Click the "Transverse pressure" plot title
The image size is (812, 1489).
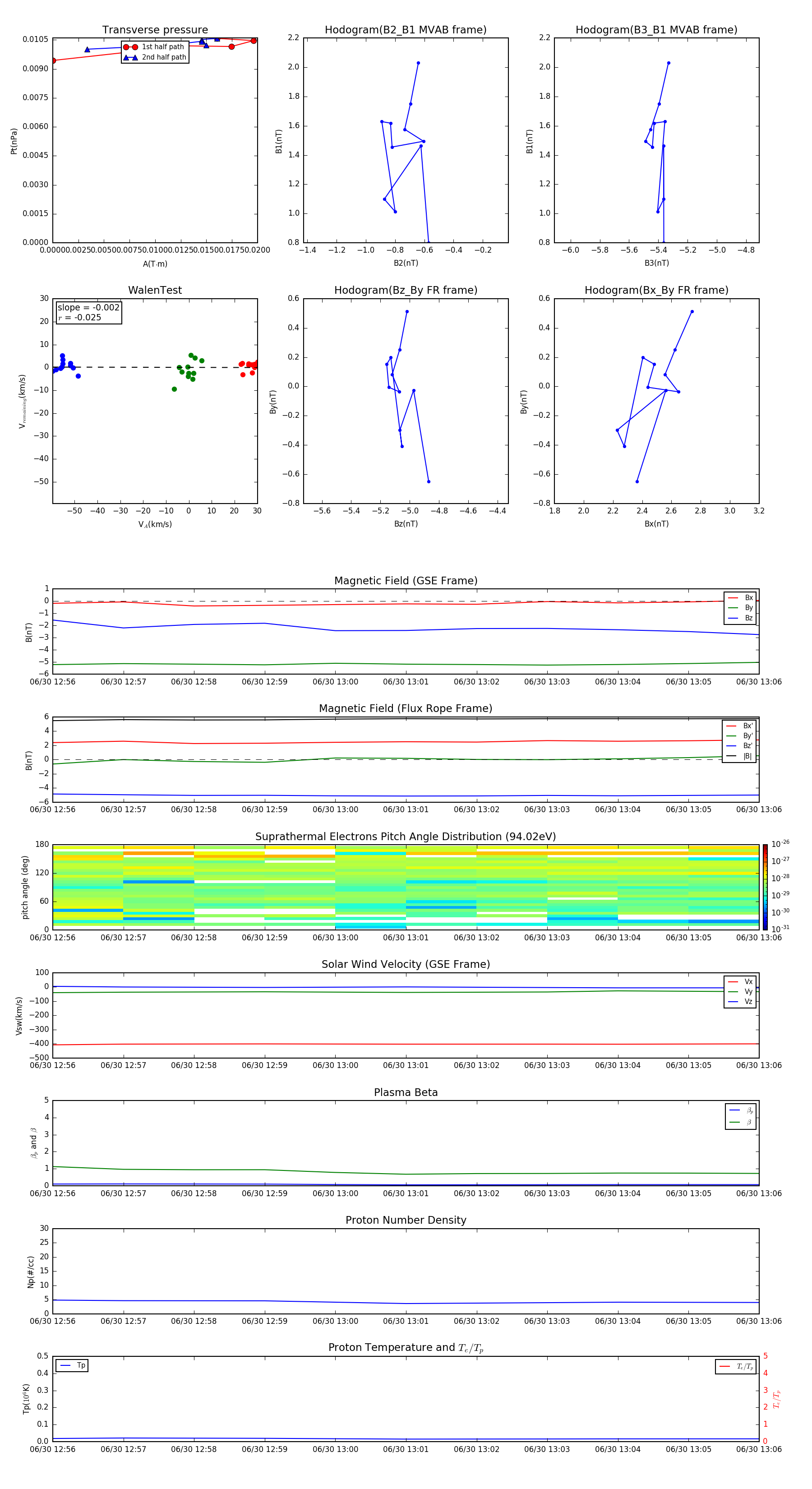155,30
